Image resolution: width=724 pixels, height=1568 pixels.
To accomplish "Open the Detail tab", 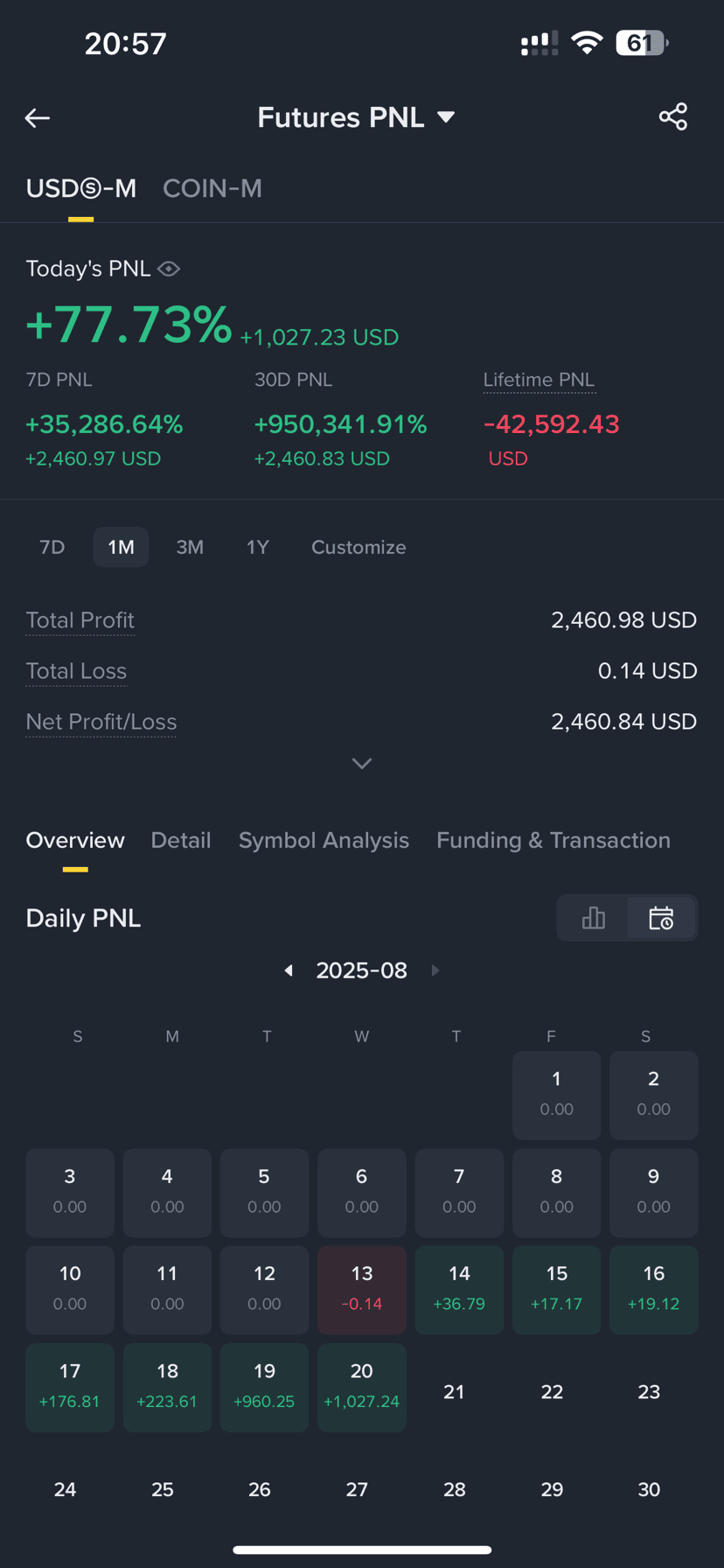I will point(181,840).
